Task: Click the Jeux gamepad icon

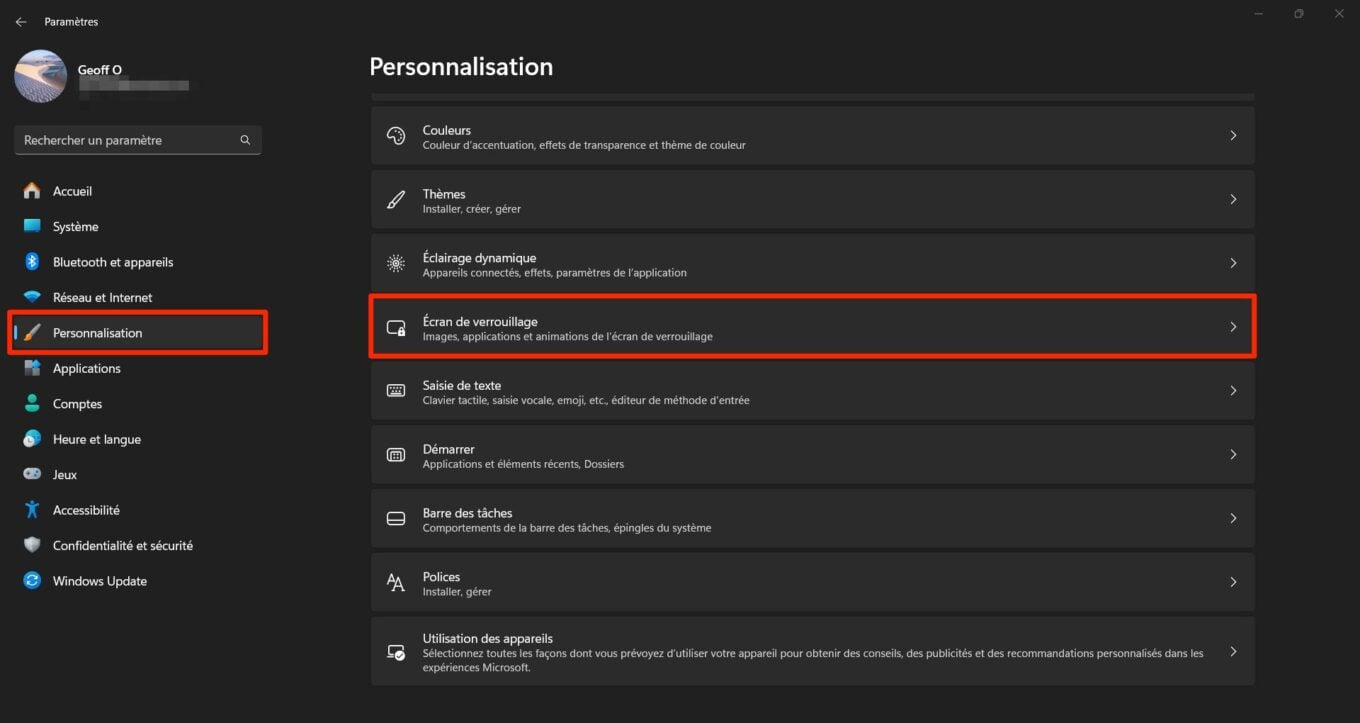Action: [x=32, y=474]
